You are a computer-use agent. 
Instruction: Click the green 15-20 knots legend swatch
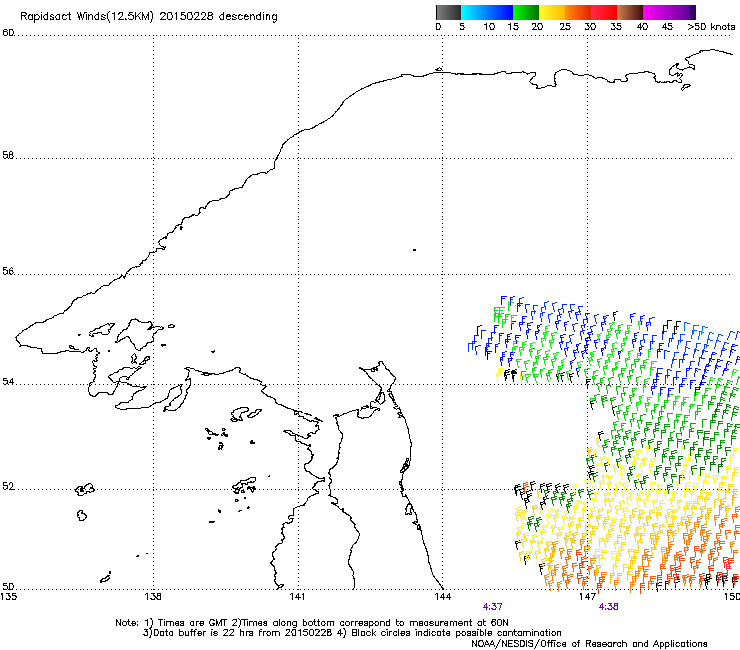tap(526, 12)
